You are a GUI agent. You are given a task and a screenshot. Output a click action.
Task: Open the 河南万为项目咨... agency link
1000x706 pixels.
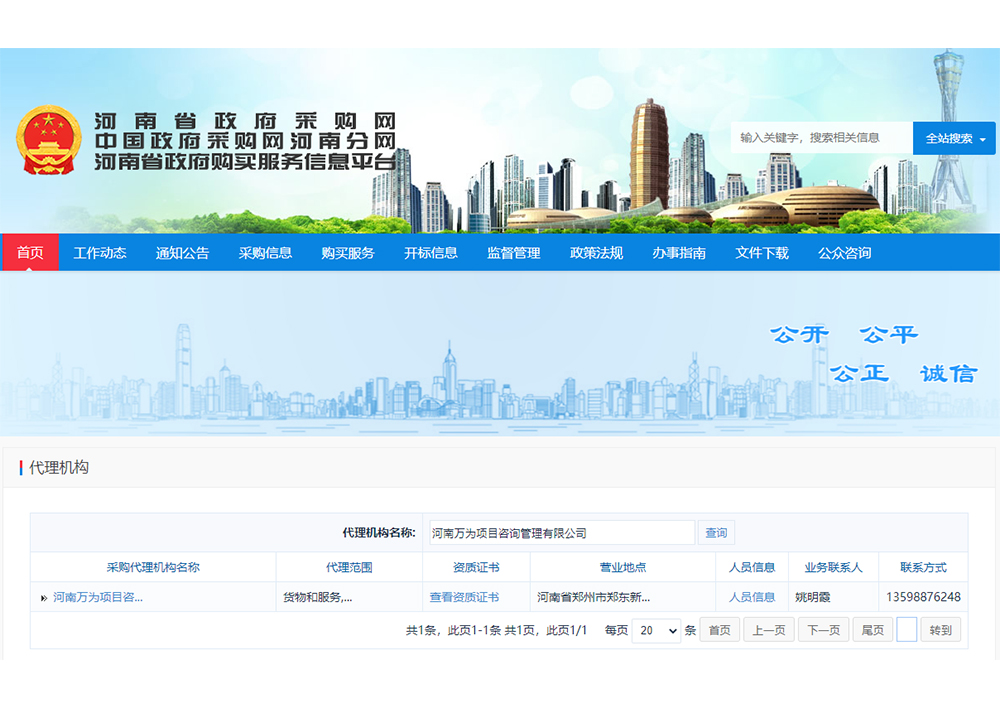(x=98, y=598)
